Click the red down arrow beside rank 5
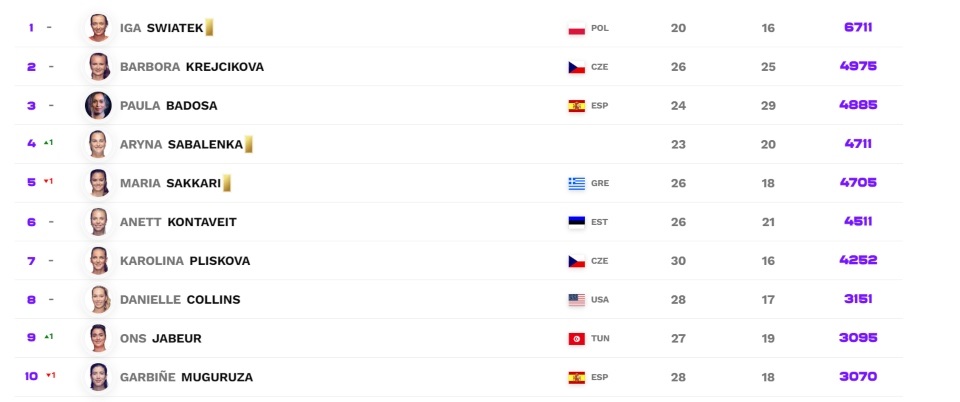This screenshot has width=960, height=402. (47, 182)
